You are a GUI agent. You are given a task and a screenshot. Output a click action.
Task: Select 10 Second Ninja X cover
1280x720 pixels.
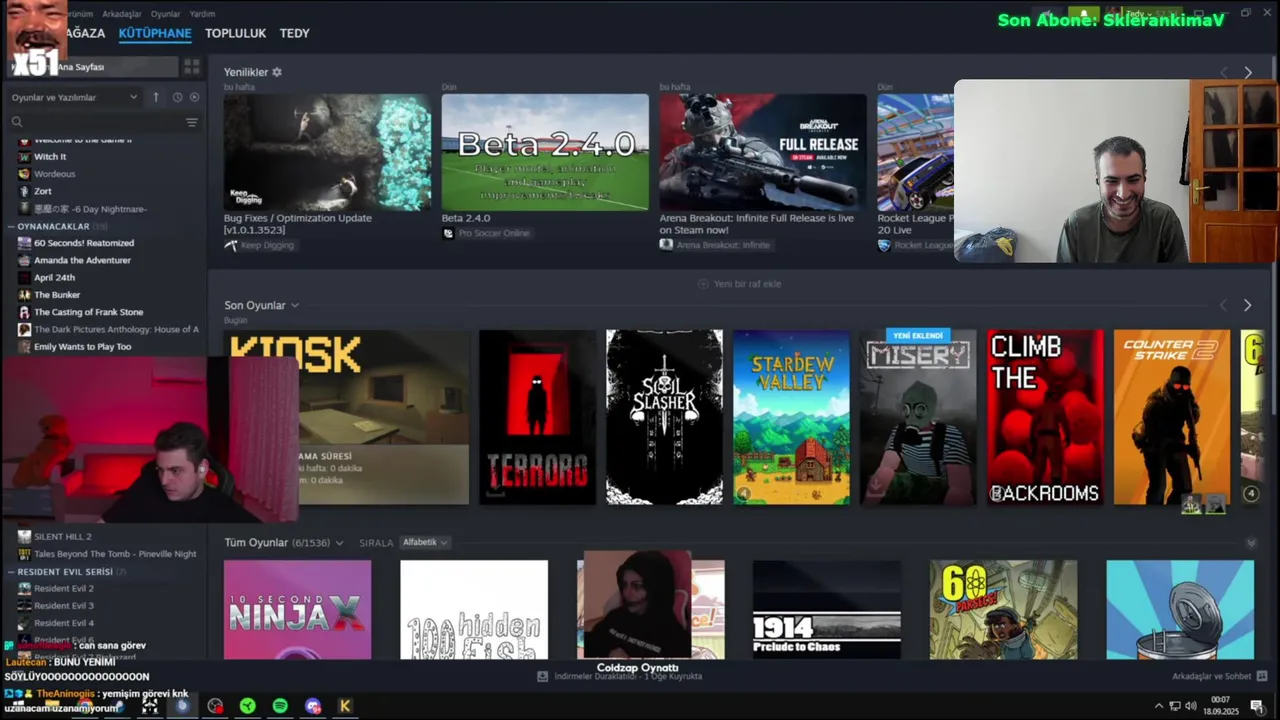(297, 610)
